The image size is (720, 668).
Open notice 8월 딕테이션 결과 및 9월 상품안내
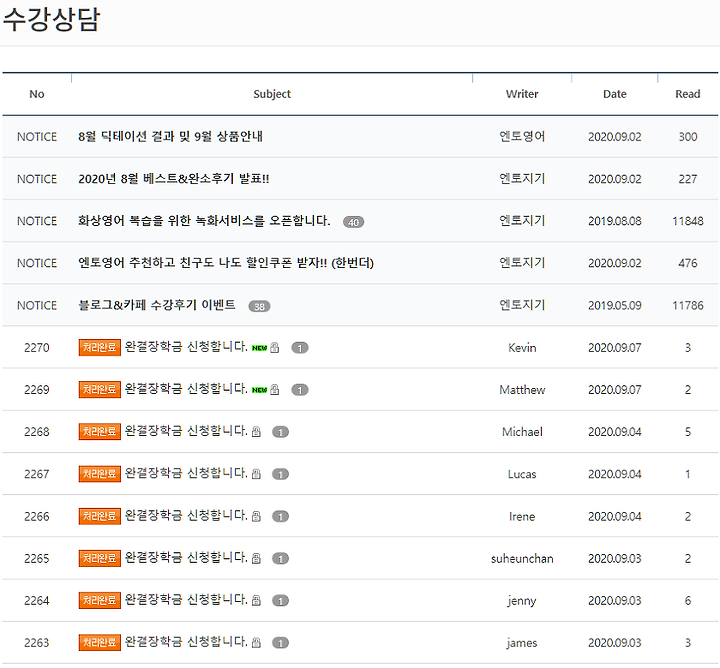[170, 136]
